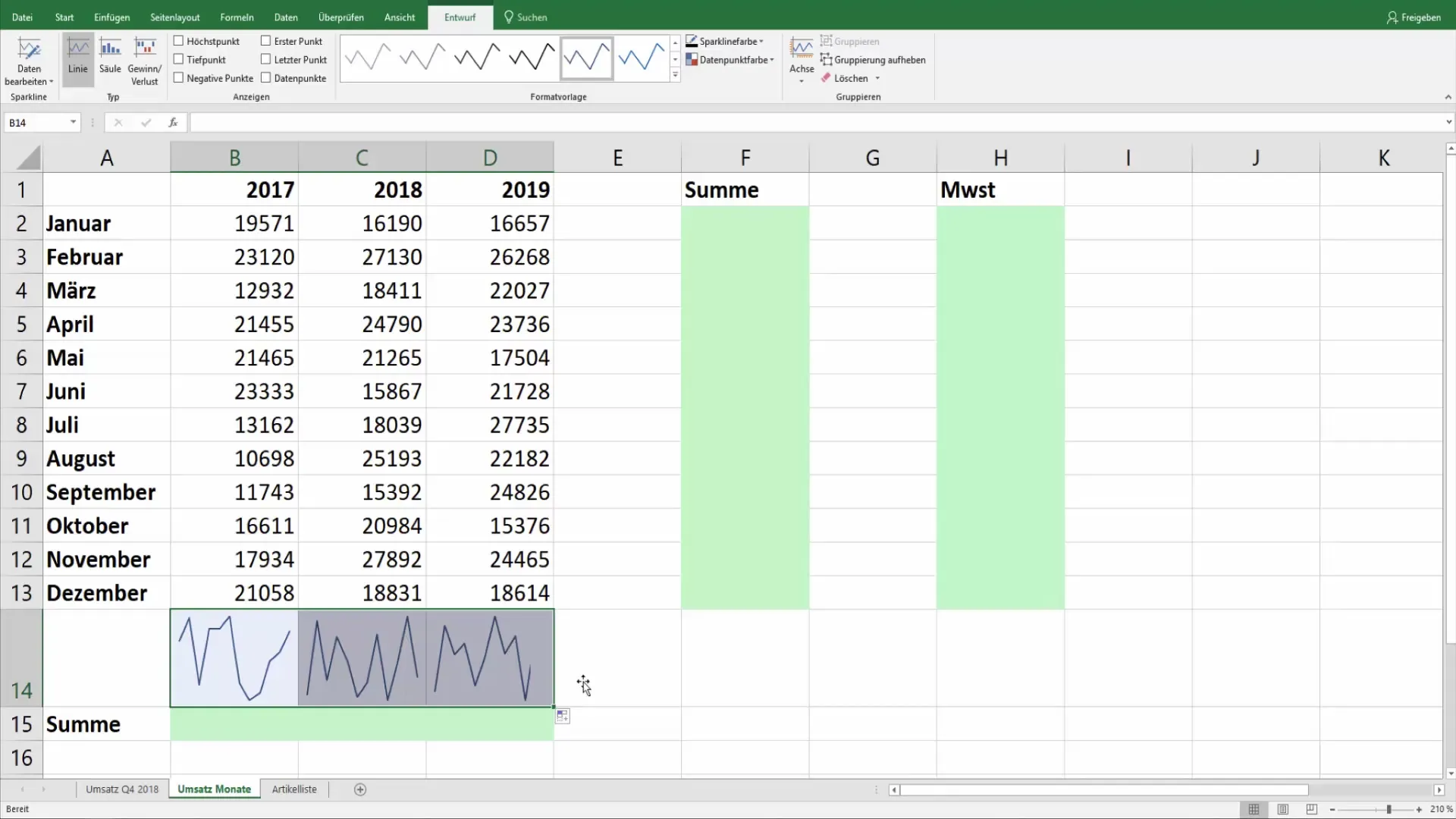Open the Einfügen ribbon tab
Screen dimensions: 1456x819
[111, 17]
